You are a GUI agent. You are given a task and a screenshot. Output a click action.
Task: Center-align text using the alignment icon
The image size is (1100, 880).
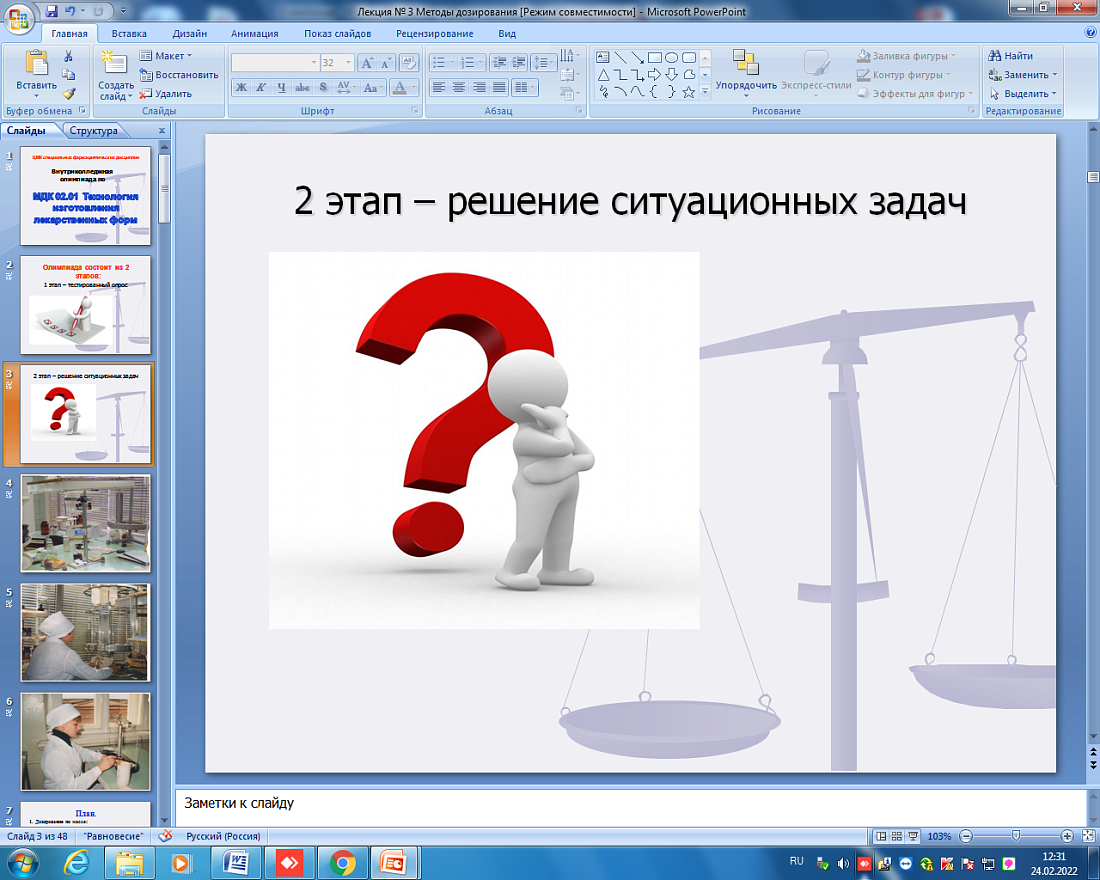point(457,87)
